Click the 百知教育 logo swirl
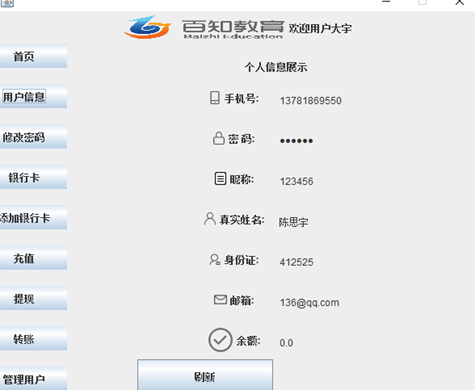The image size is (475, 390). (x=148, y=27)
